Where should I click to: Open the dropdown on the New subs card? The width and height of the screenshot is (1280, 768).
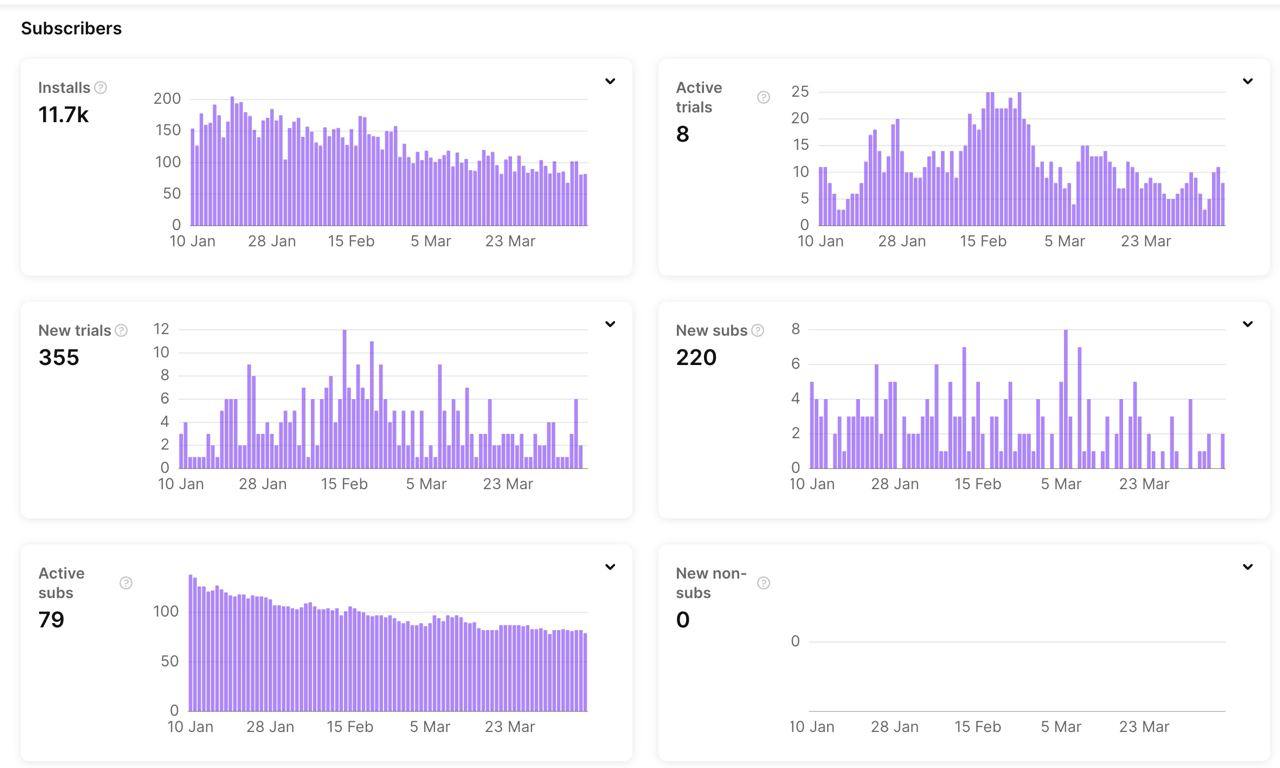pos(1247,324)
